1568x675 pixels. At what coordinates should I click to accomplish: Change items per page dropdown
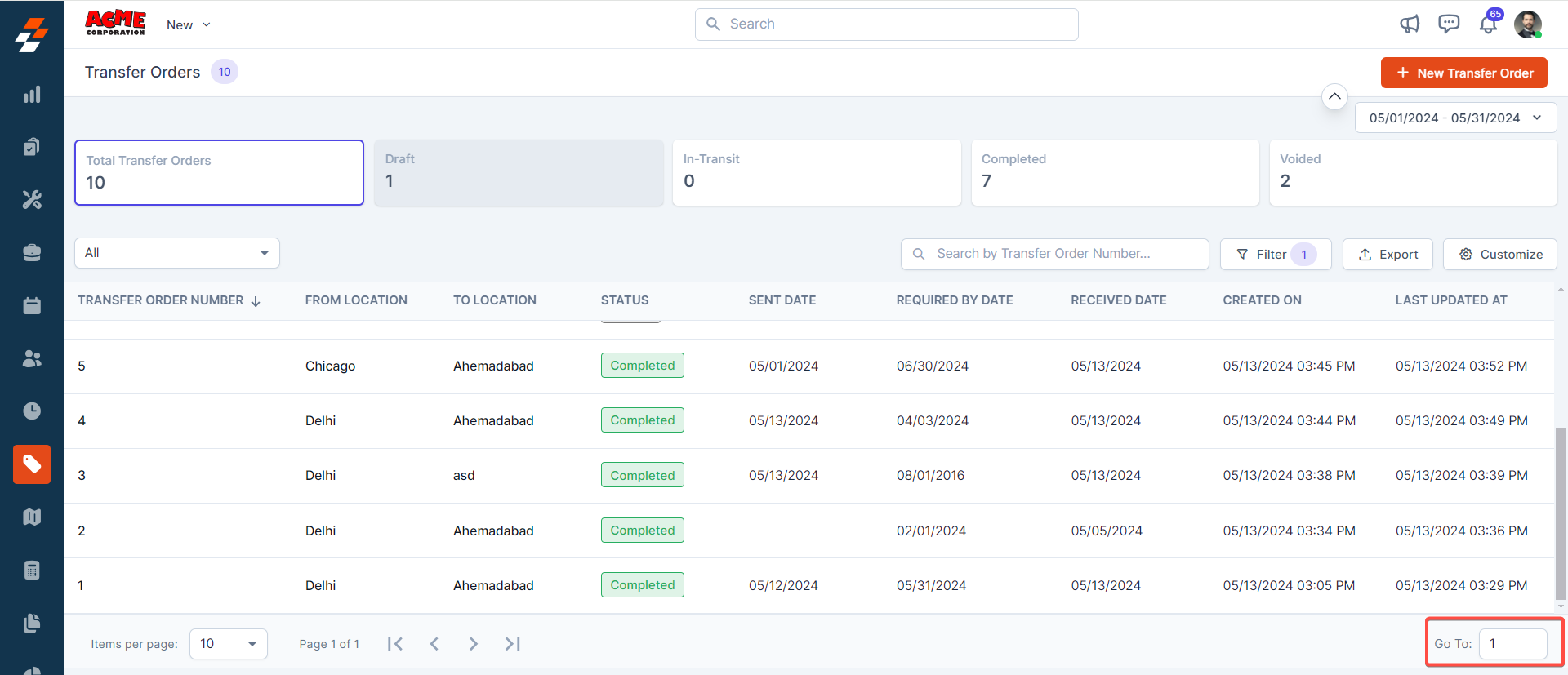pos(228,644)
